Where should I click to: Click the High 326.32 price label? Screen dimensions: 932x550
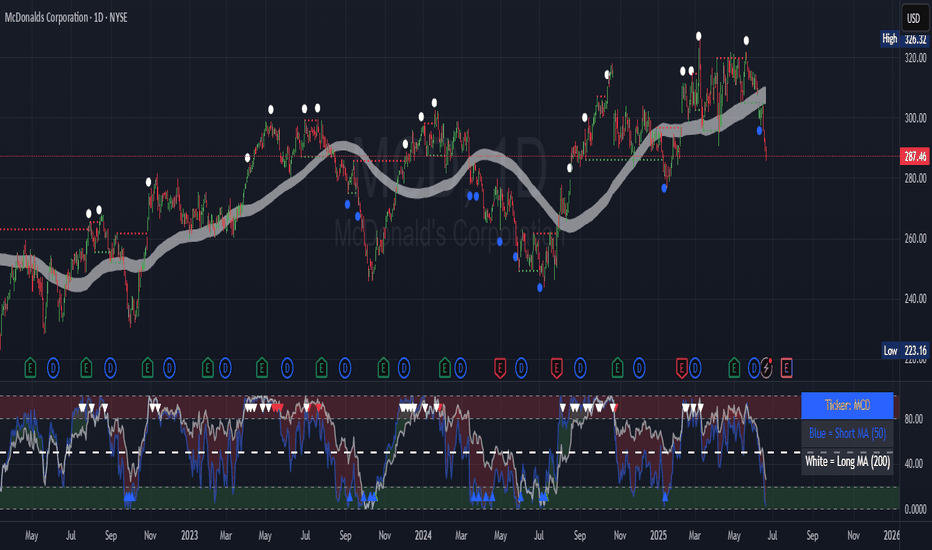pyautogui.click(x=903, y=39)
